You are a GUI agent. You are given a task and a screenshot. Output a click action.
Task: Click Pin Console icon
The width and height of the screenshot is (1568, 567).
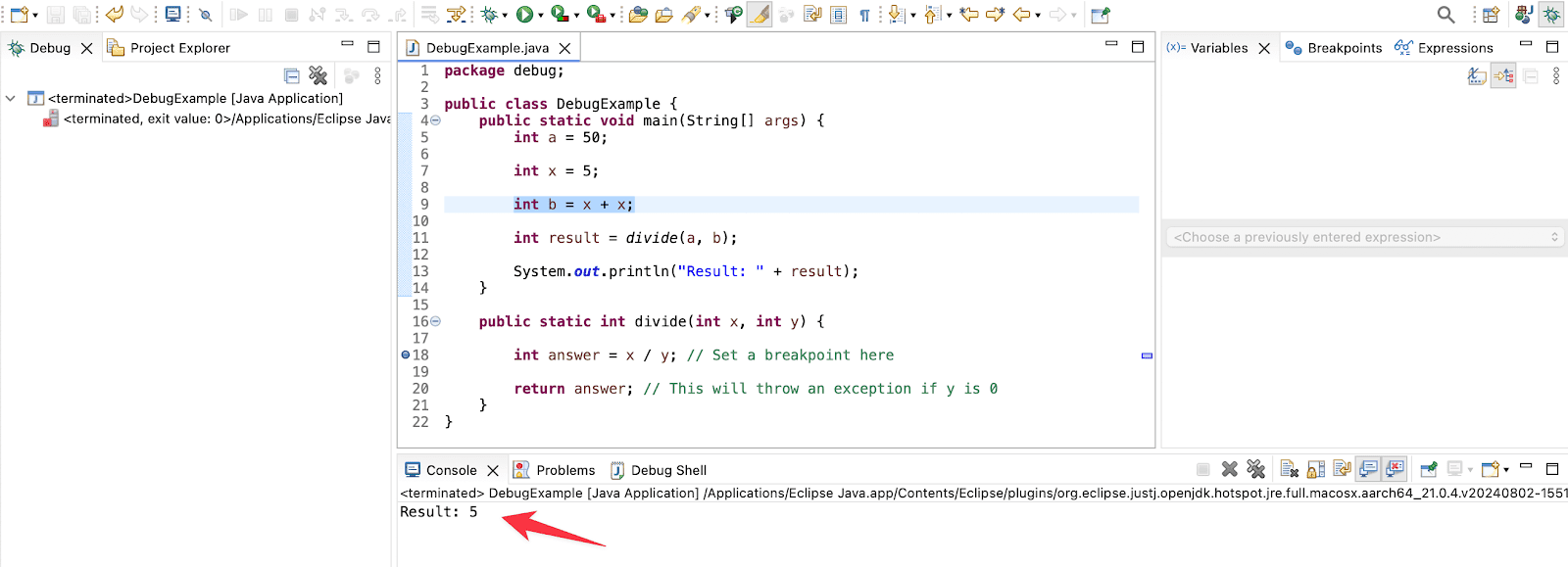1429,469
